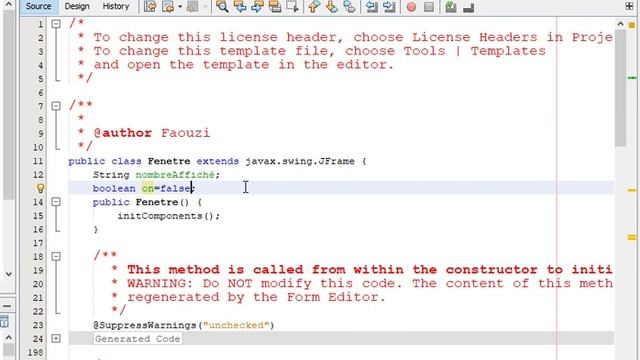Click left panel lower up arrow

pyautogui.click(x=9, y=338)
